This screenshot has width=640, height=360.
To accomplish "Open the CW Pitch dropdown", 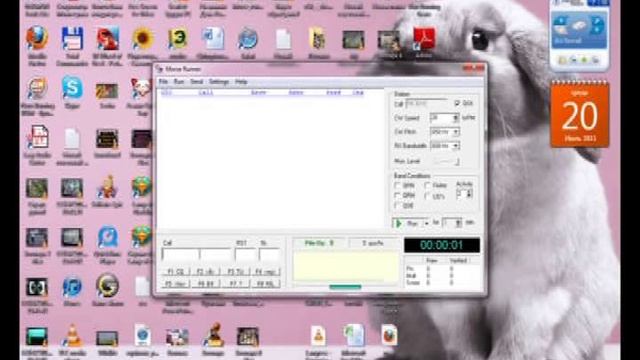I will [x=456, y=132].
